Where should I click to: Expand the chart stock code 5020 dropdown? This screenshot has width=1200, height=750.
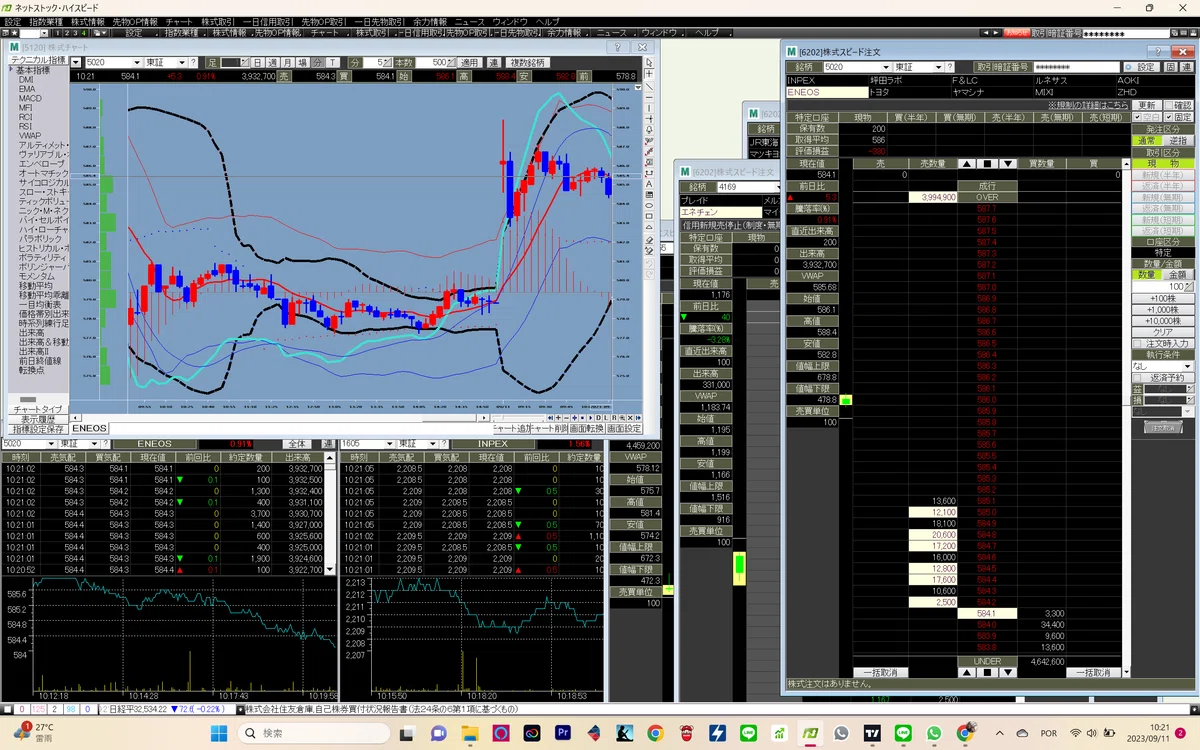click(135, 62)
